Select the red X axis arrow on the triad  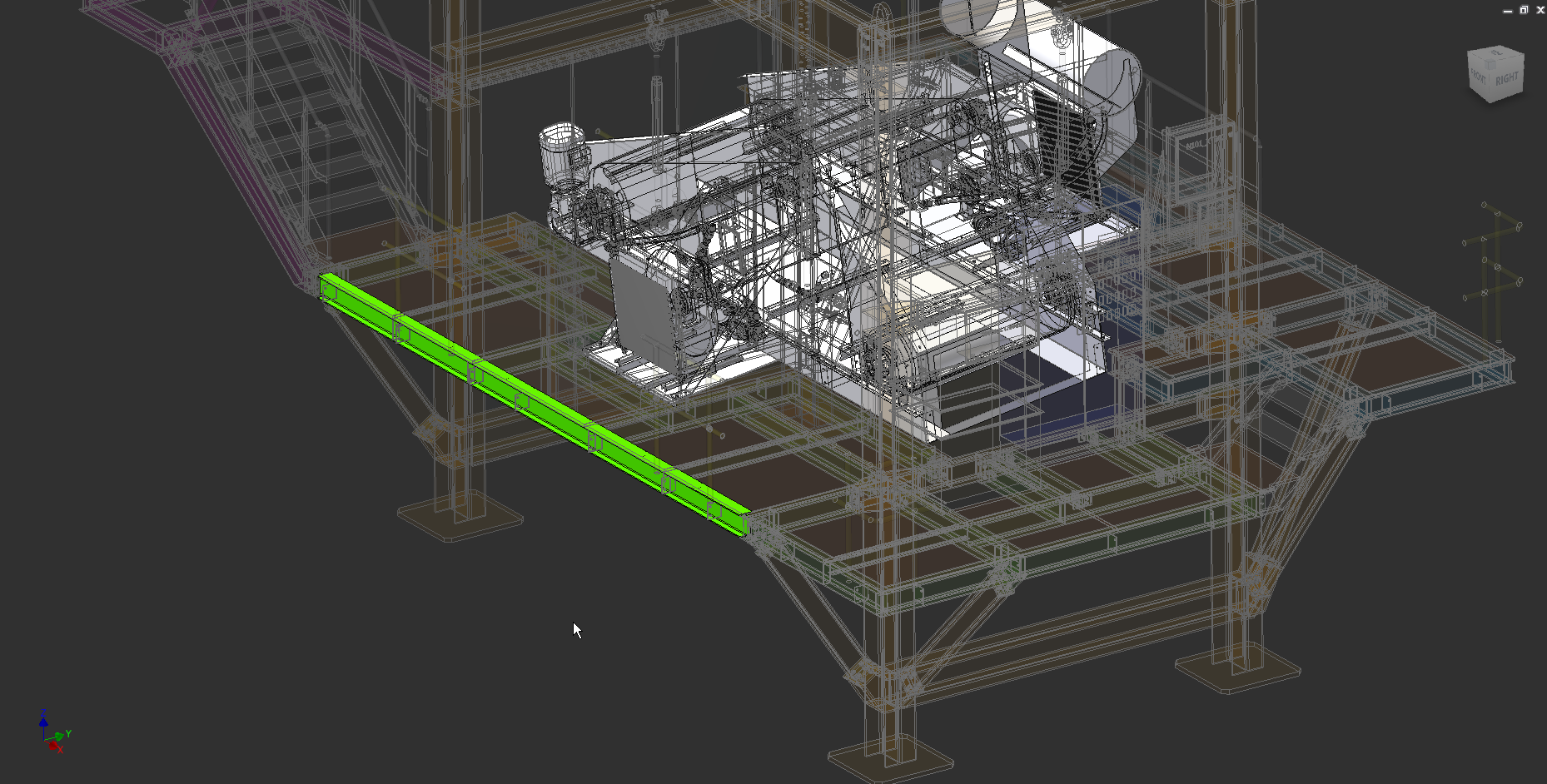tap(52, 746)
